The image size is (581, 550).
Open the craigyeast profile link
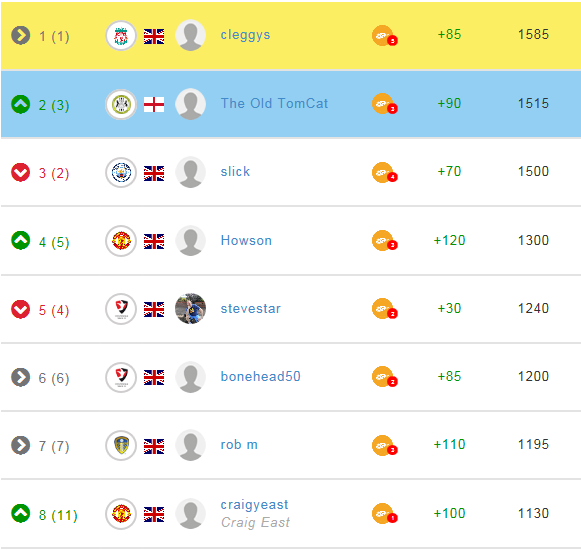click(x=254, y=505)
